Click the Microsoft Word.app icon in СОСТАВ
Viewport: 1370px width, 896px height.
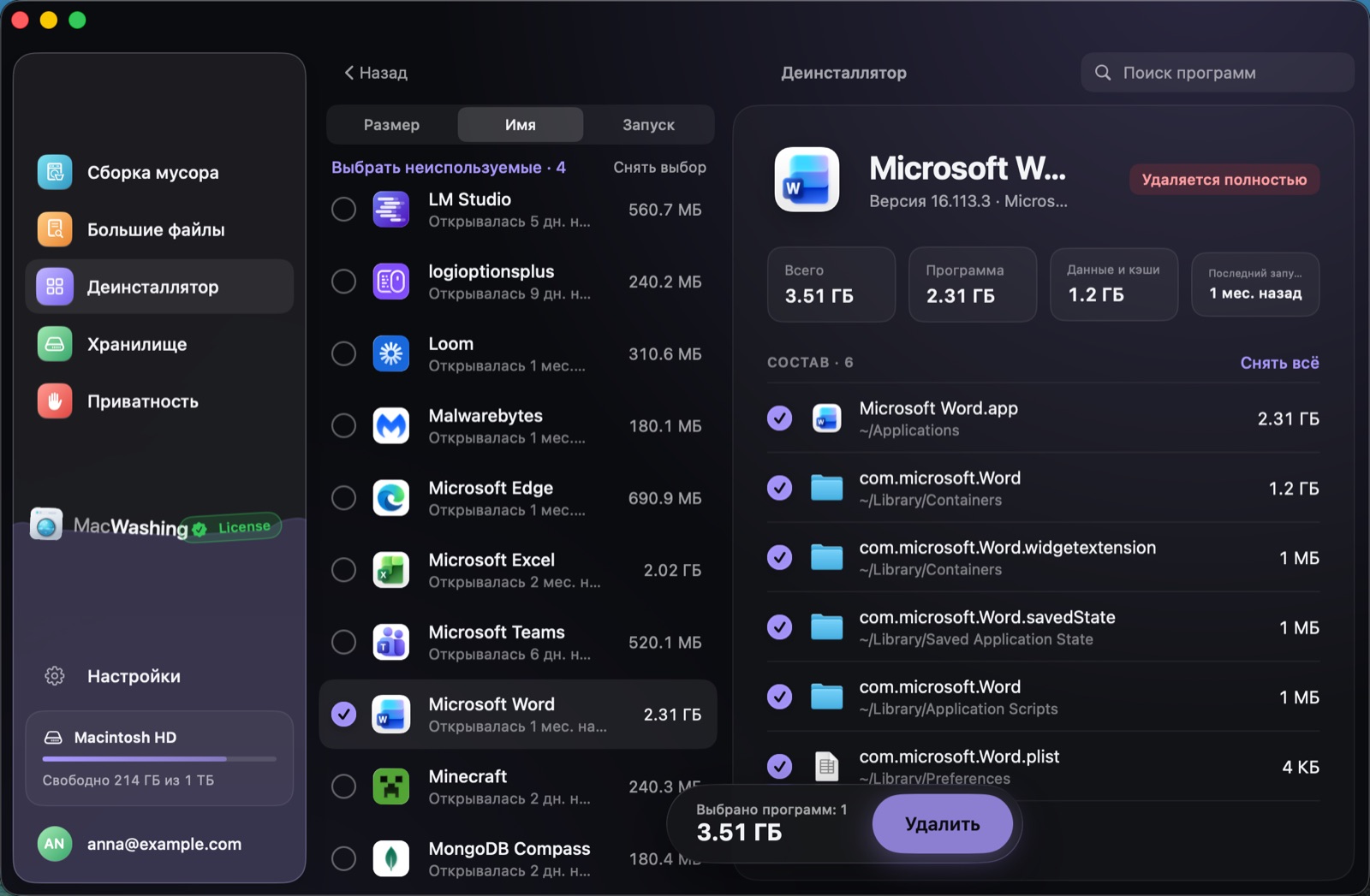[x=826, y=418]
